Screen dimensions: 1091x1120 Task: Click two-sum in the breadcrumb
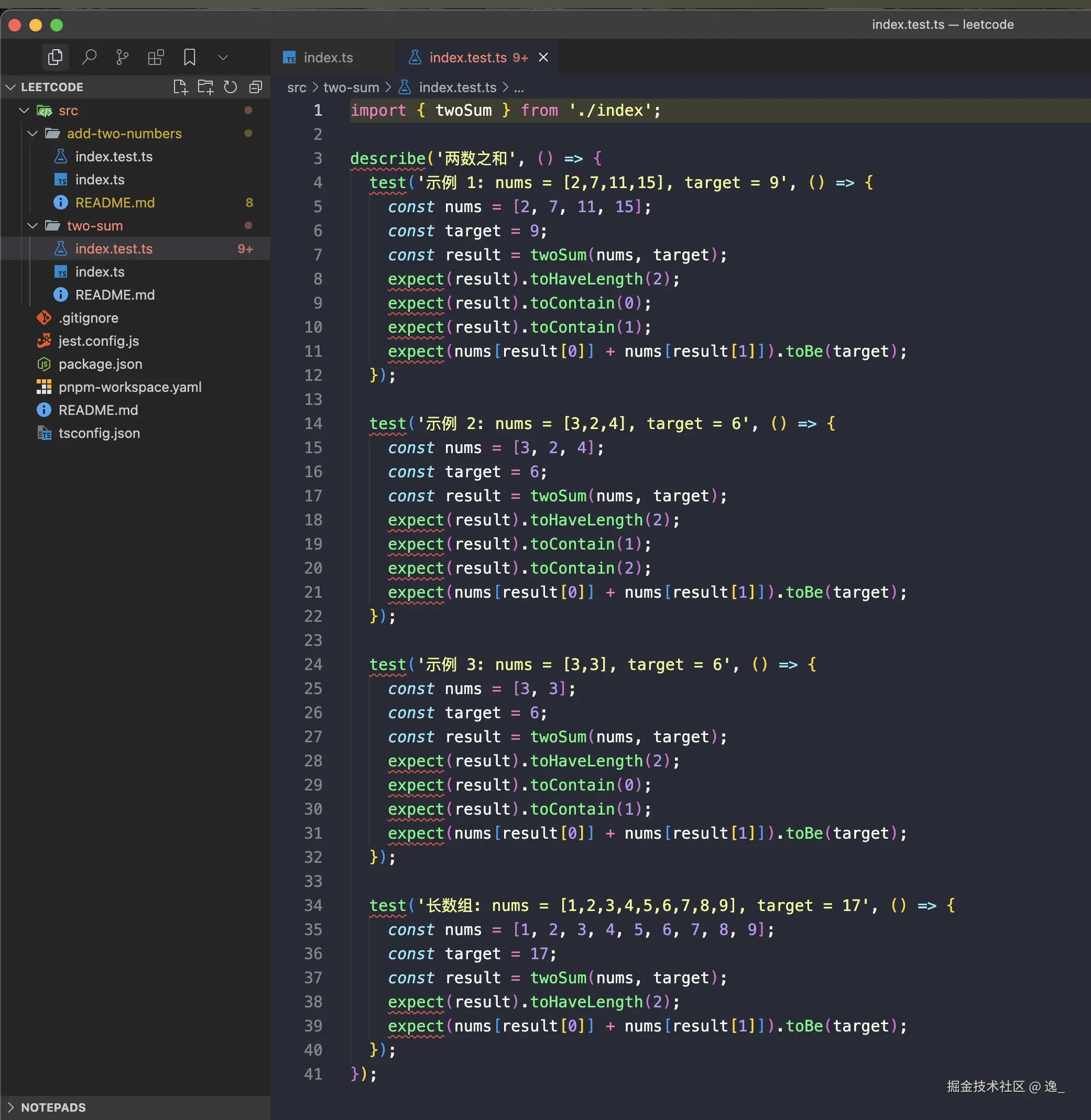(x=351, y=87)
